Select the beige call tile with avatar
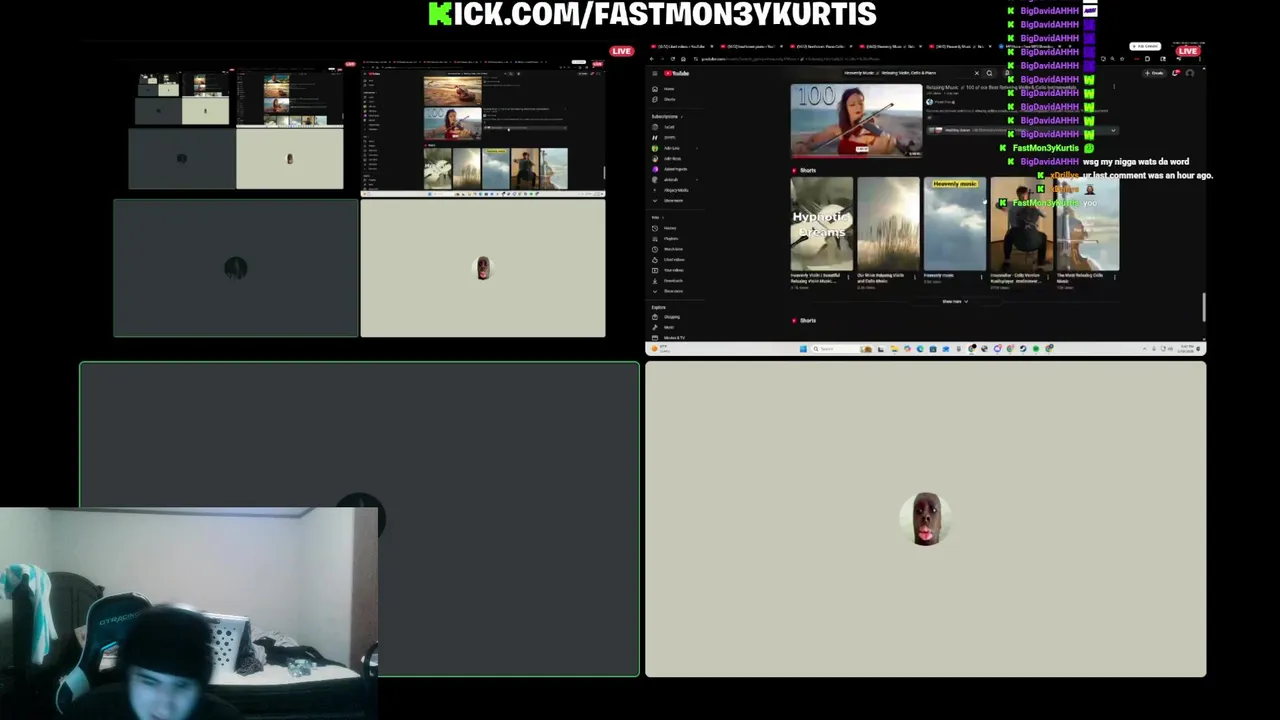 pyautogui.click(x=926, y=519)
